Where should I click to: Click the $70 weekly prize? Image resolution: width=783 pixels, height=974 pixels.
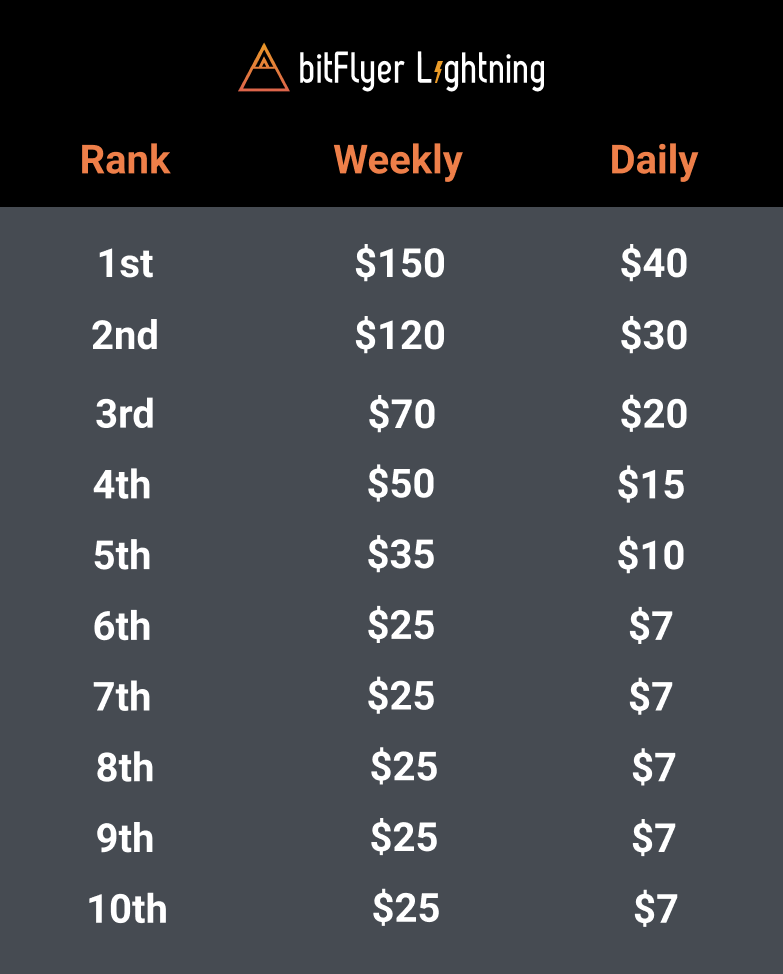pos(402,413)
